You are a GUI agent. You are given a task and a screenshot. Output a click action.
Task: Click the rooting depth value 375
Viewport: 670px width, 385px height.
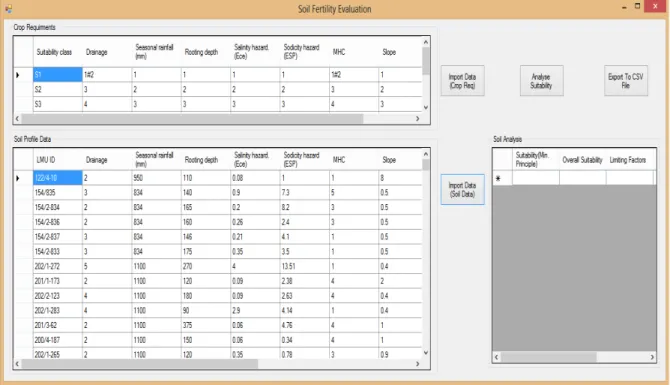point(206,325)
